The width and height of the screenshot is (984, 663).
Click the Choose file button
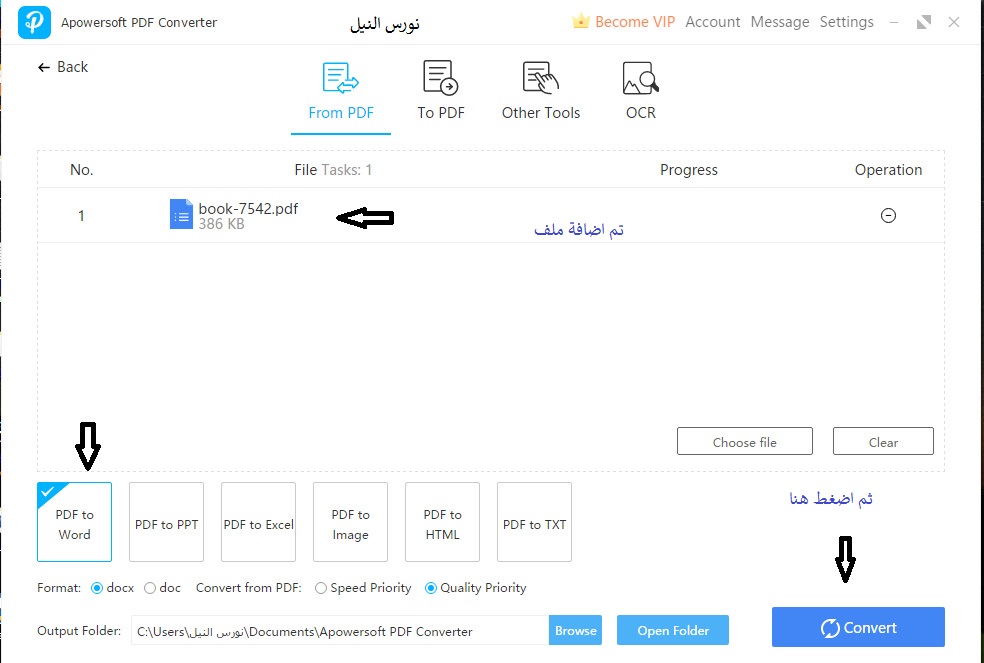click(x=744, y=442)
